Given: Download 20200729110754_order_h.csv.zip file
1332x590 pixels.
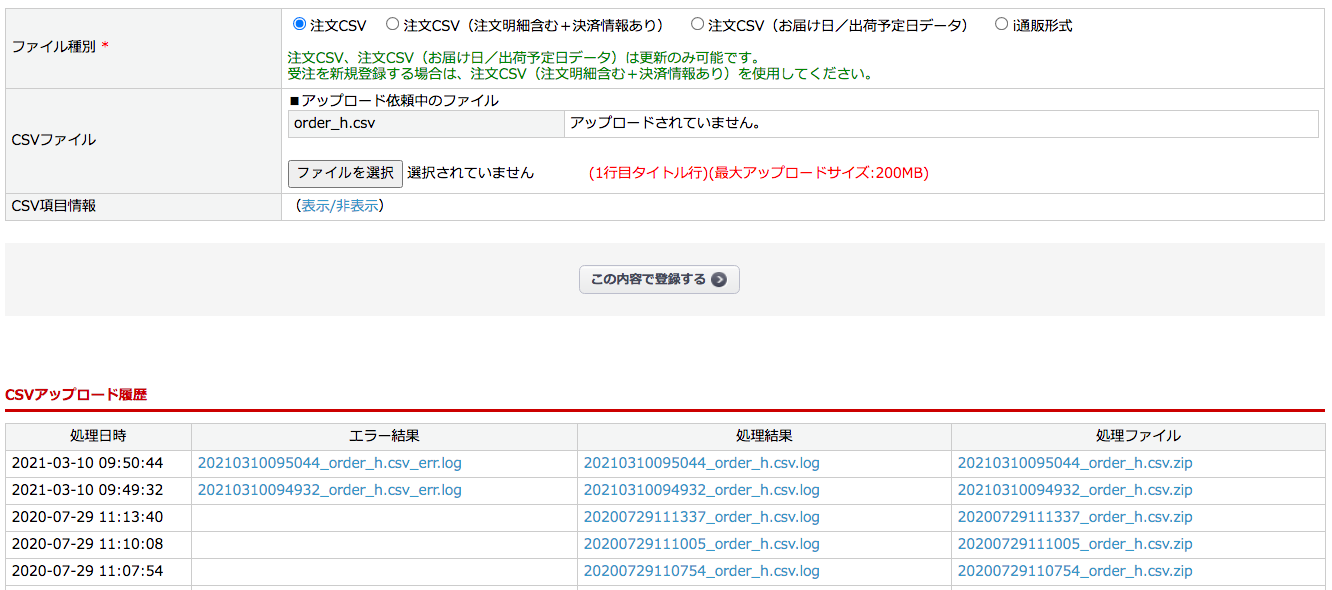Looking at the screenshot, I should 1075,571.
